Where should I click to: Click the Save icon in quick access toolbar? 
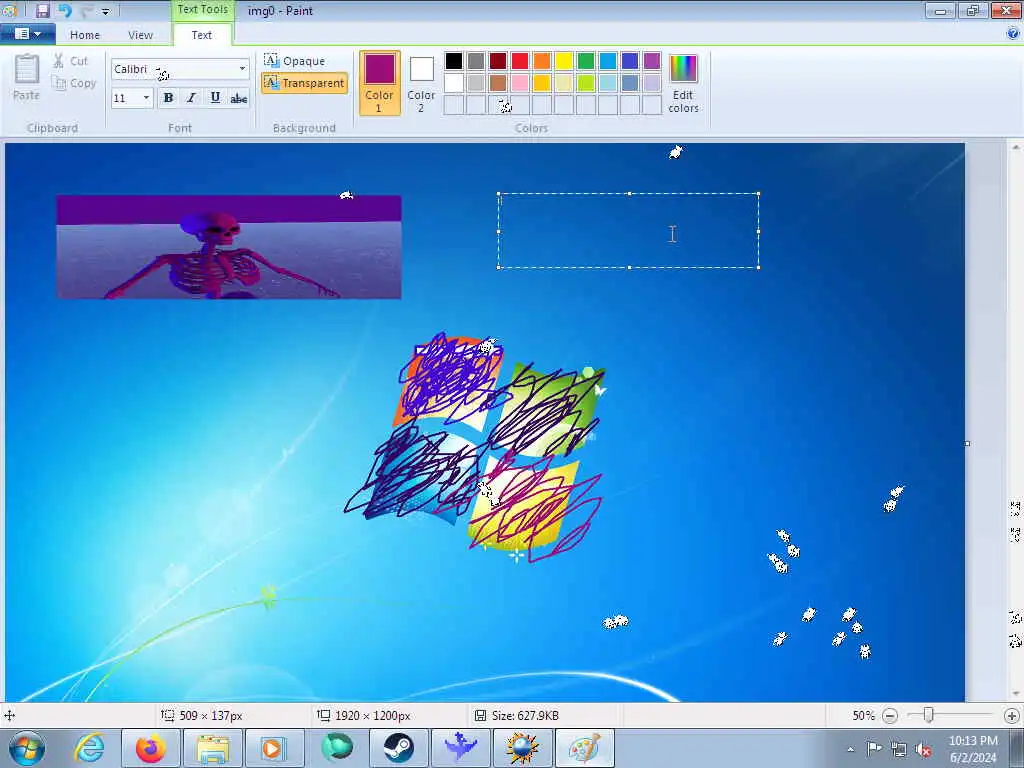42,10
